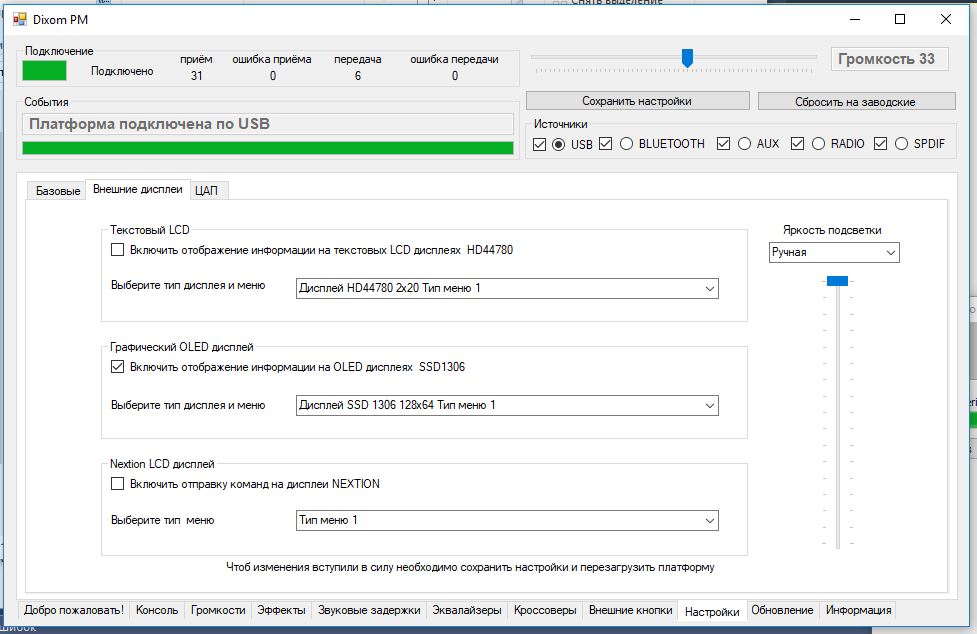Image resolution: width=977 pixels, height=634 pixels.
Task: Go to the Эквалайзеры tab
Action: coord(467,610)
